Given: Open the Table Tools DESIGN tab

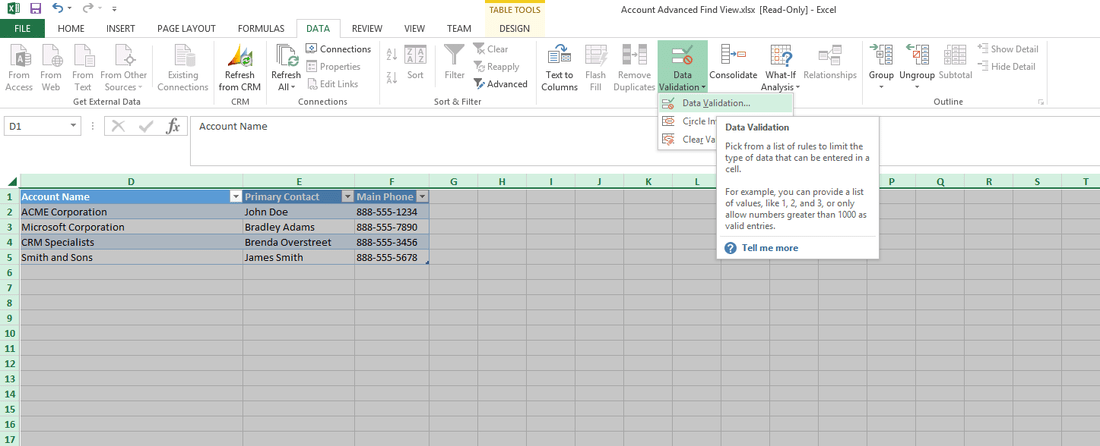Looking at the screenshot, I should pyautogui.click(x=514, y=29).
